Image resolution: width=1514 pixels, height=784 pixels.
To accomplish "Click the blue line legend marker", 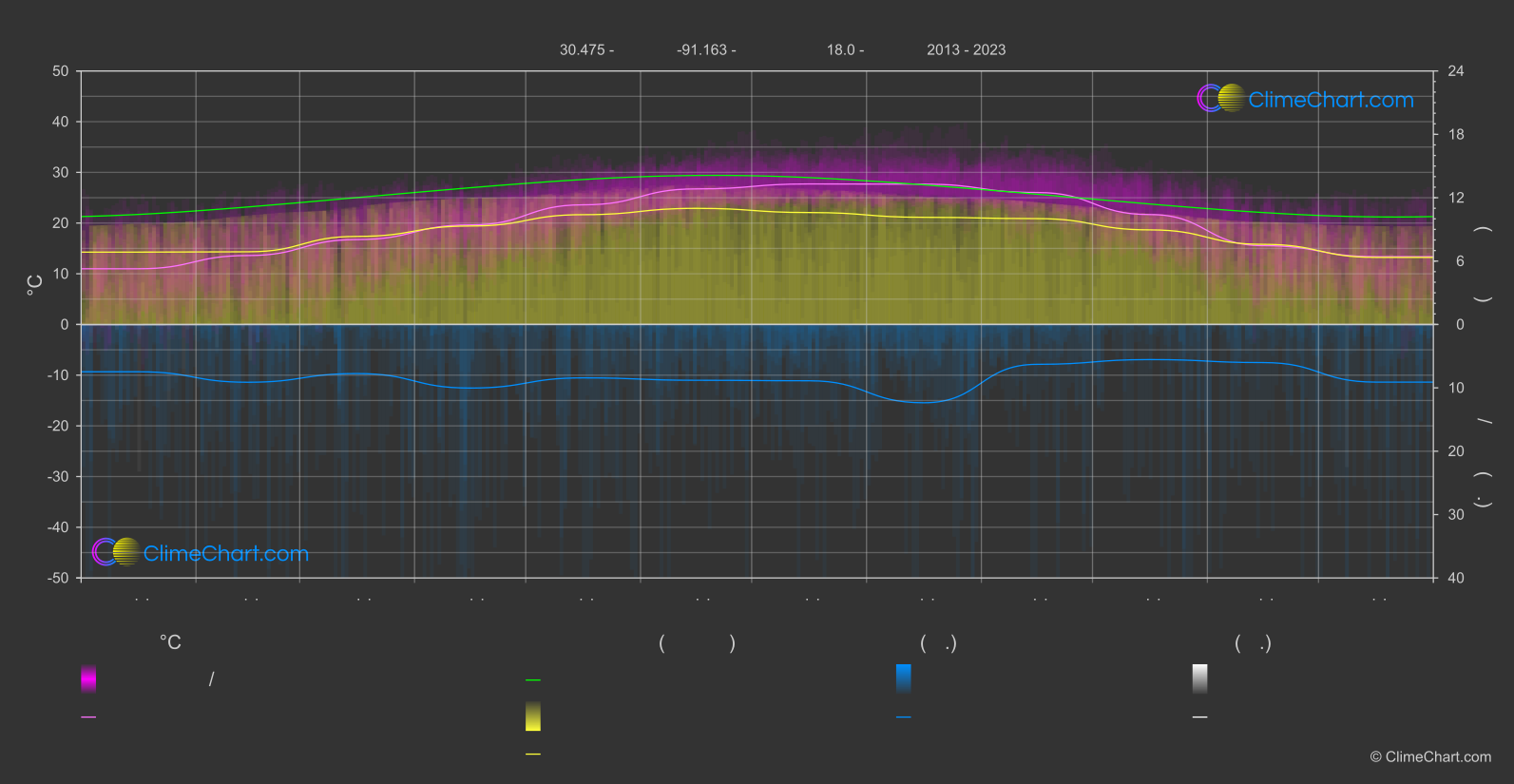I will click(x=904, y=717).
